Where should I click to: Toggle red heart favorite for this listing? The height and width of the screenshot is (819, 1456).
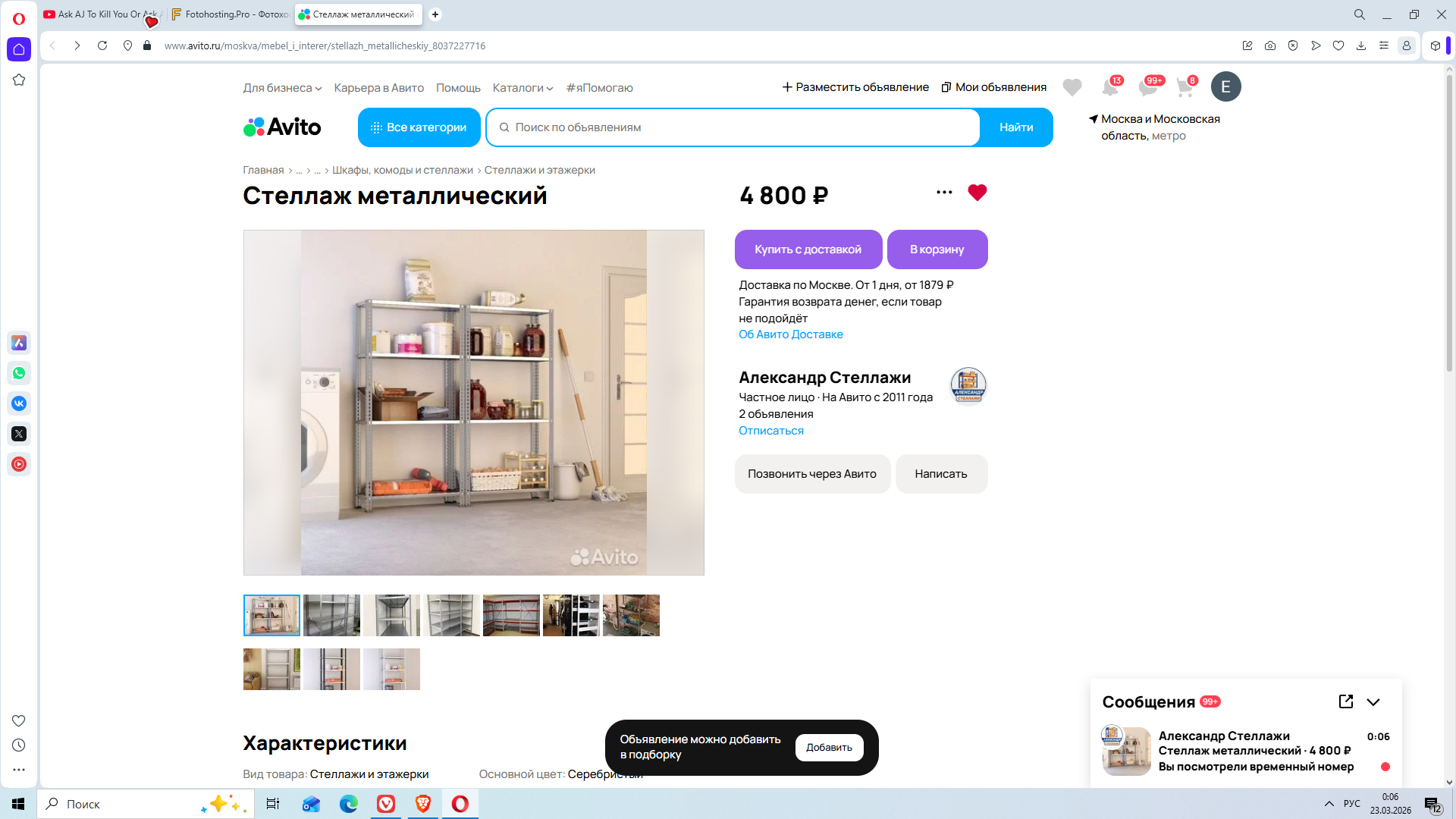977,193
